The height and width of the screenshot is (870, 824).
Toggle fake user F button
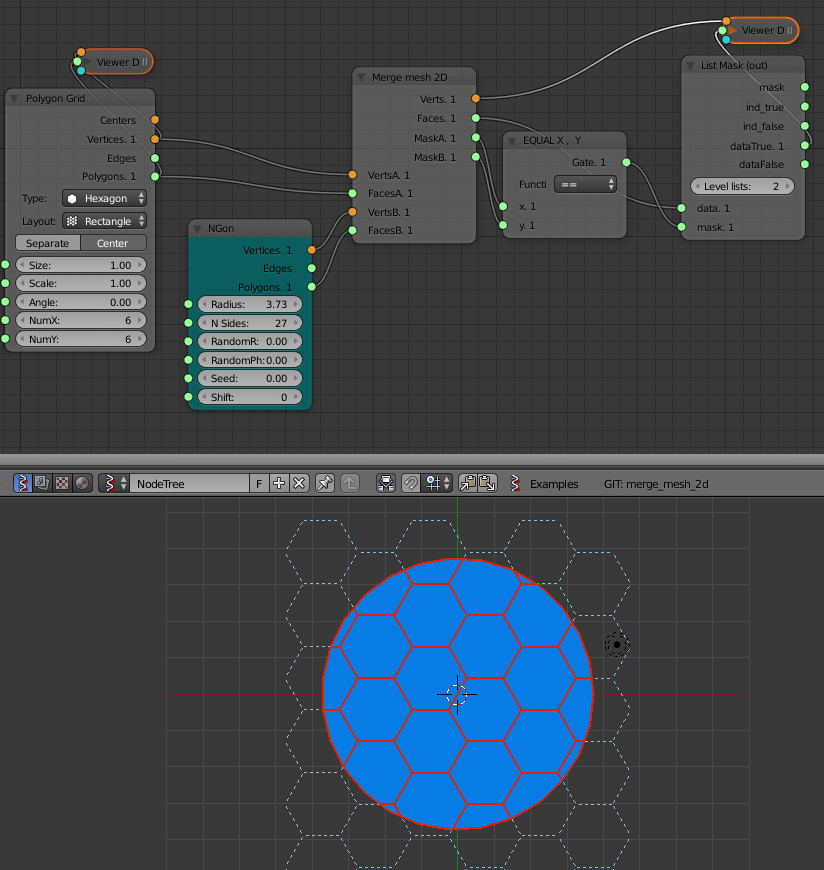[x=259, y=483]
